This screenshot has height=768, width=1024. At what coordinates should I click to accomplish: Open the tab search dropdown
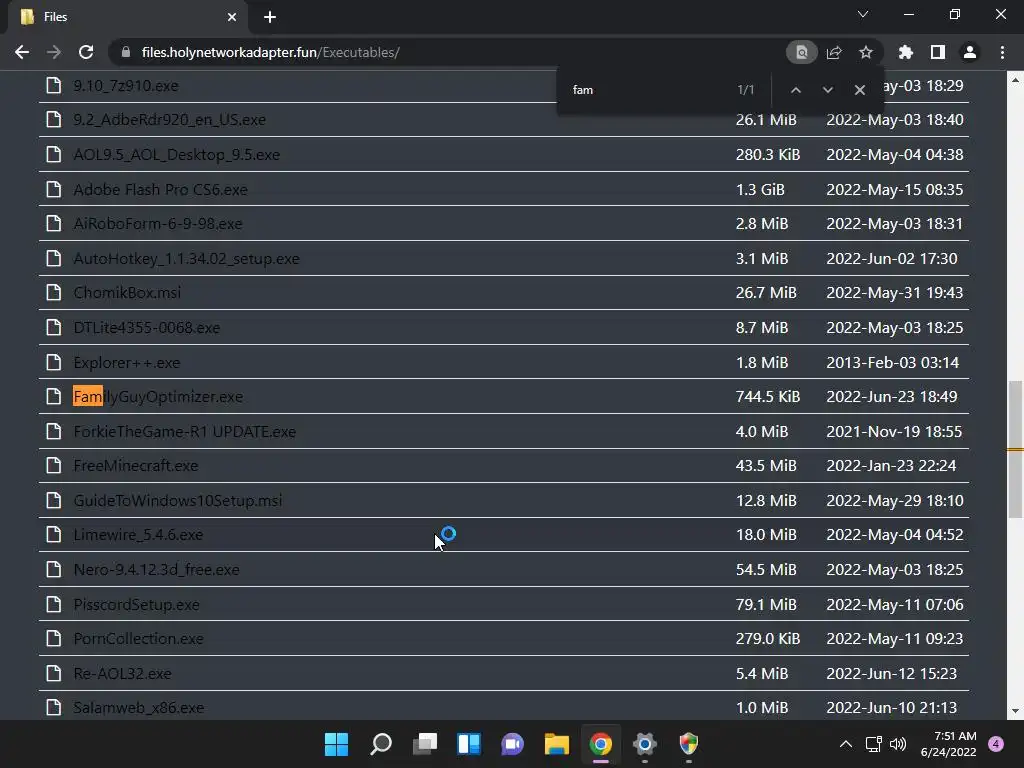tap(862, 14)
